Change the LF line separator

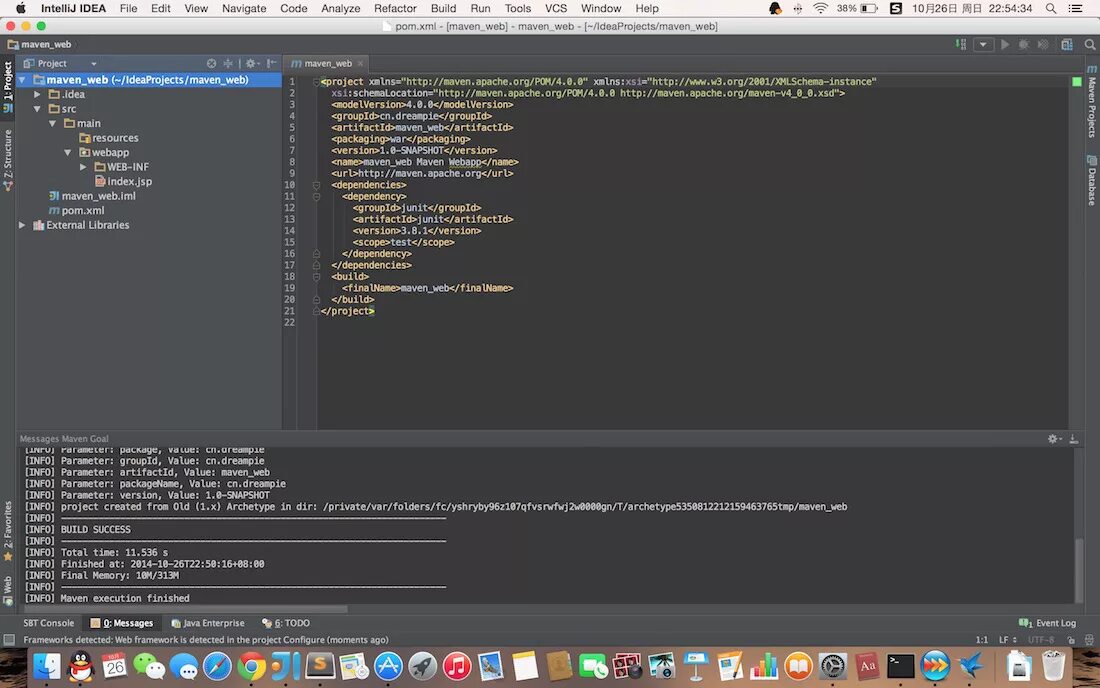click(1007, 640)
